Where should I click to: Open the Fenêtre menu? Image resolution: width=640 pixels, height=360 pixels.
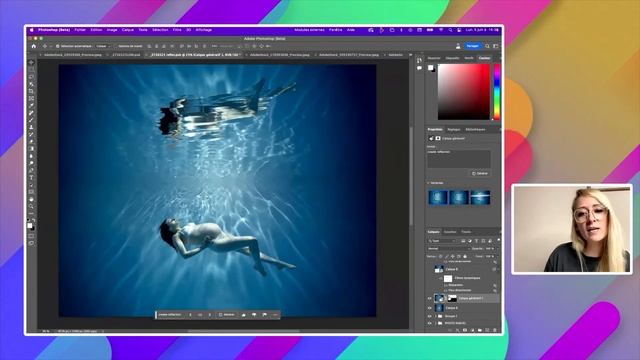click(336, 30)
